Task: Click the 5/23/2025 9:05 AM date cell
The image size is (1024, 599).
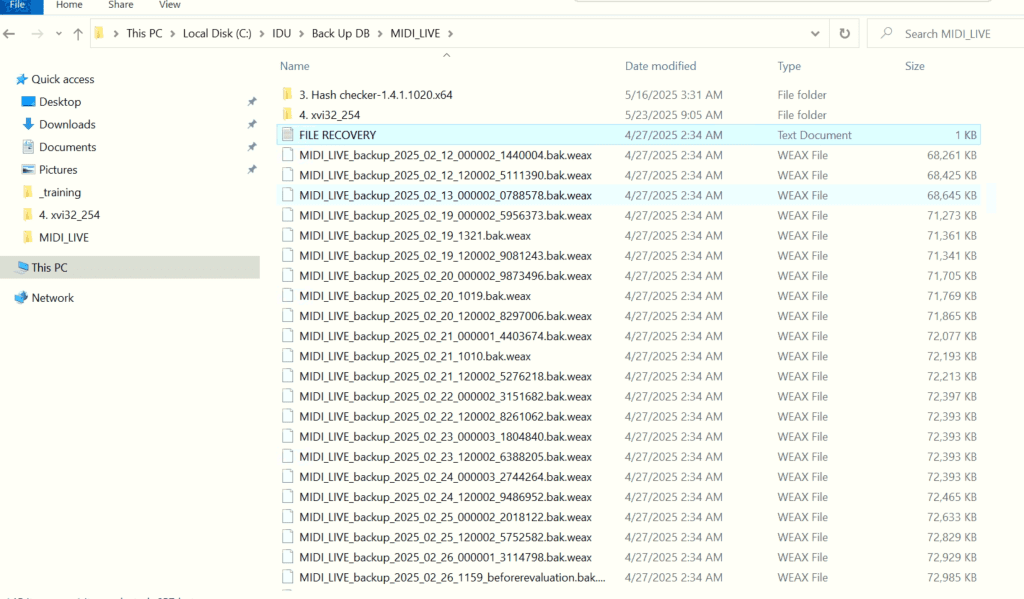Action: pos(673,115)
